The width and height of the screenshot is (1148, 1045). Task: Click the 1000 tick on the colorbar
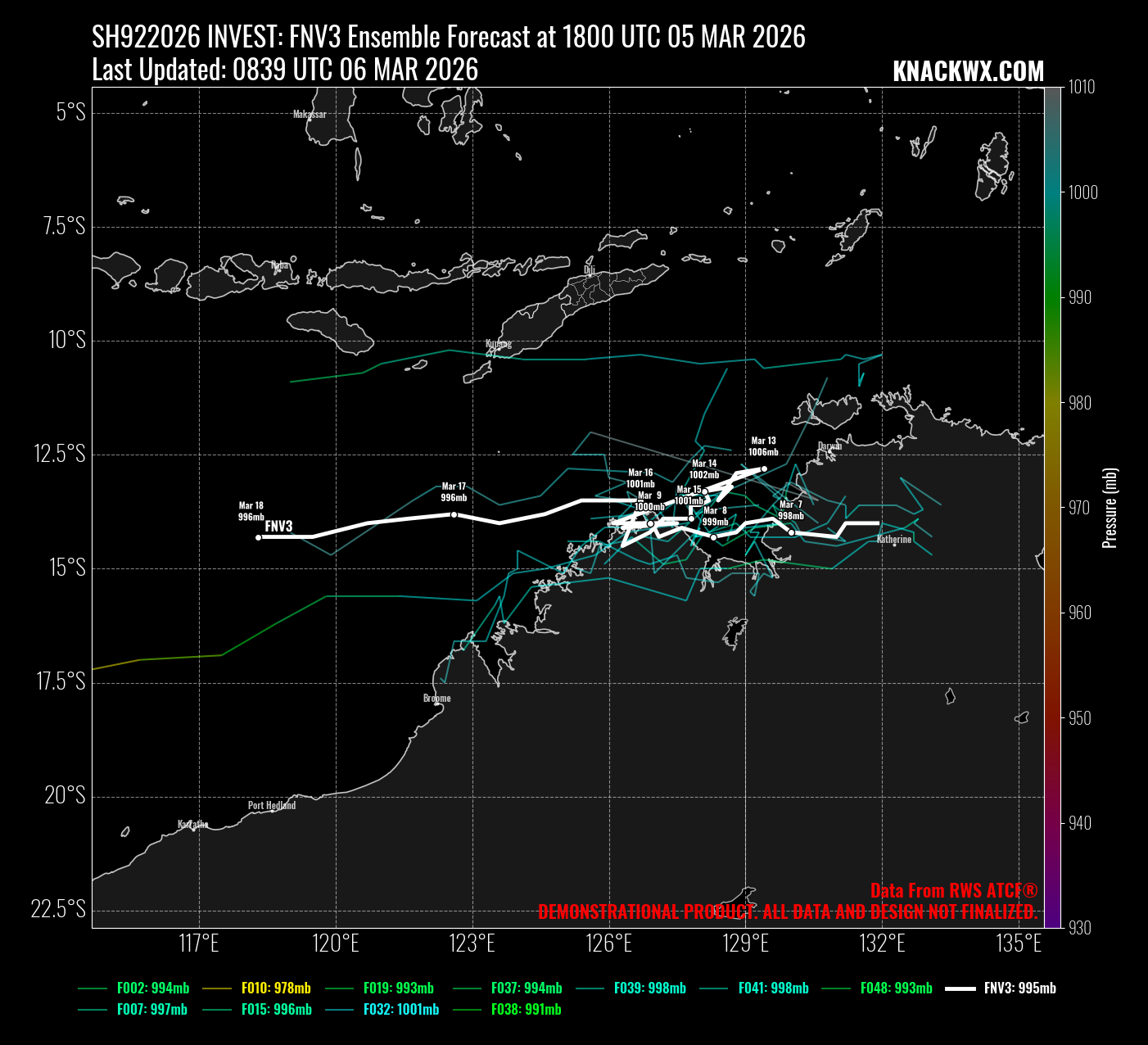click(x=1082, y=192)
